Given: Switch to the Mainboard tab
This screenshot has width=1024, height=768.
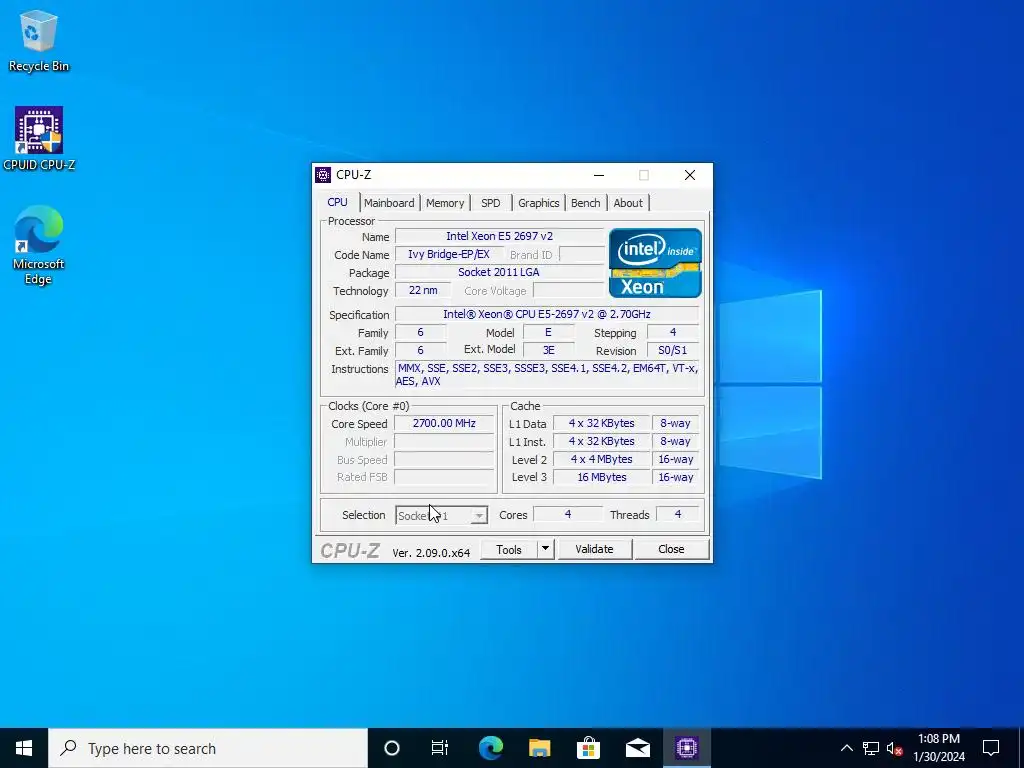Looking at the screenshot, I should [389, 203].
